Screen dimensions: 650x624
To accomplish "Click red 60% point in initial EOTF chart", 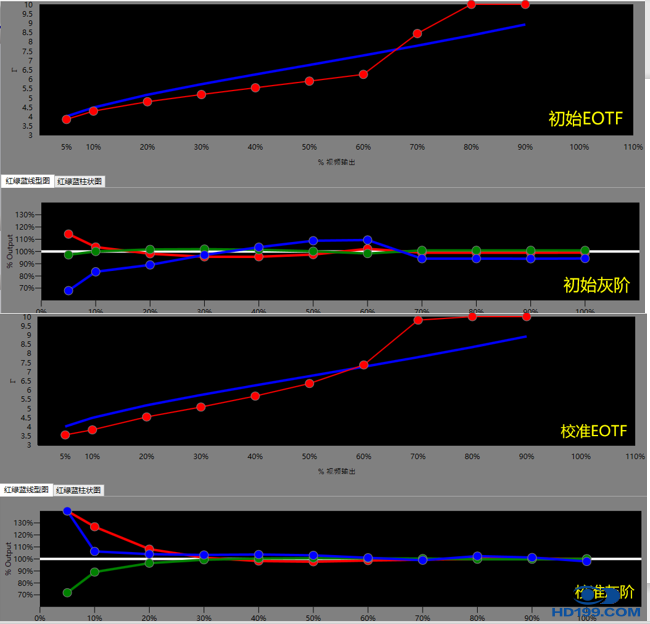I will pos(363,74).
